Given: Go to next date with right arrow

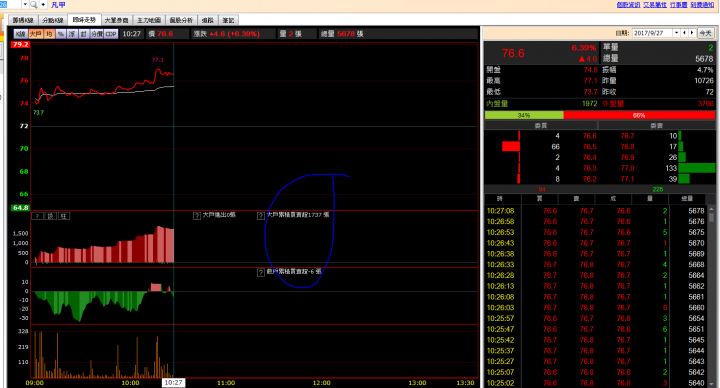Looking at the screenshot, I should [692, 33].
